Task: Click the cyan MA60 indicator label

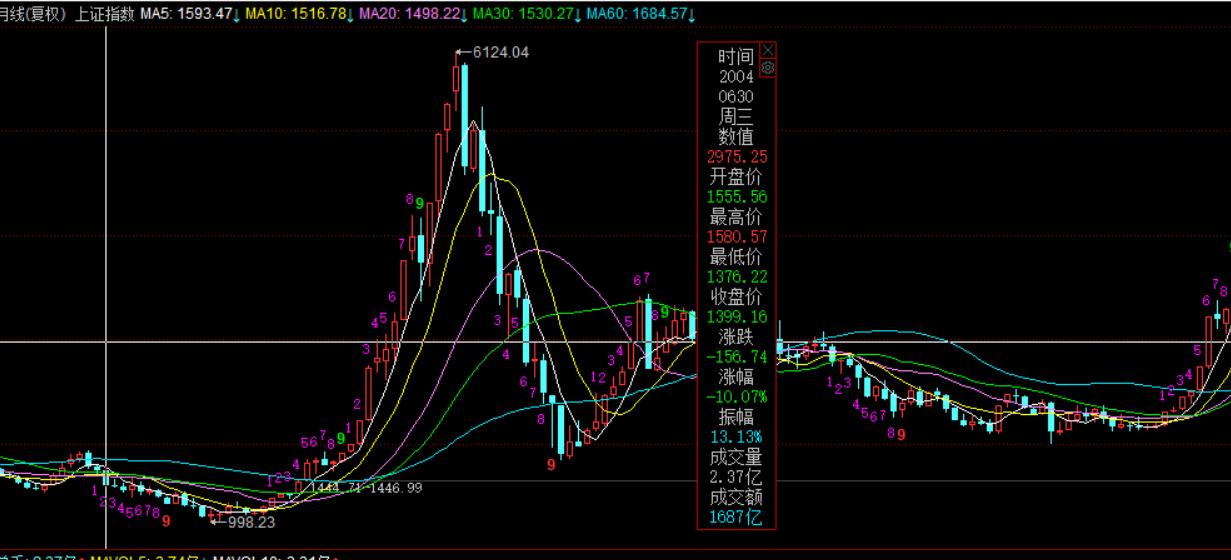Action: click(x=639, y=14)
